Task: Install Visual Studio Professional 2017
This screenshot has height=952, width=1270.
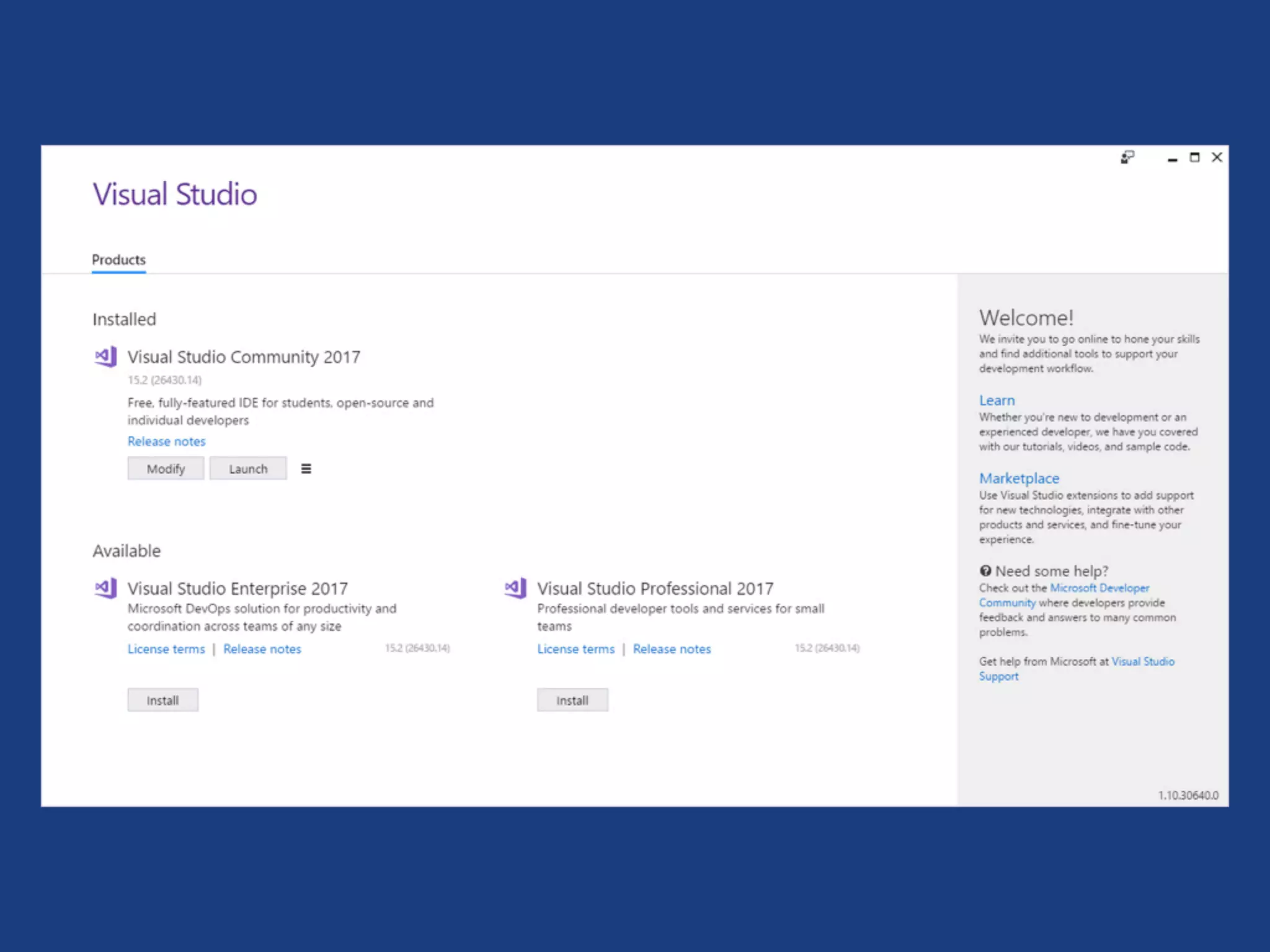Action: coord(572,700)
